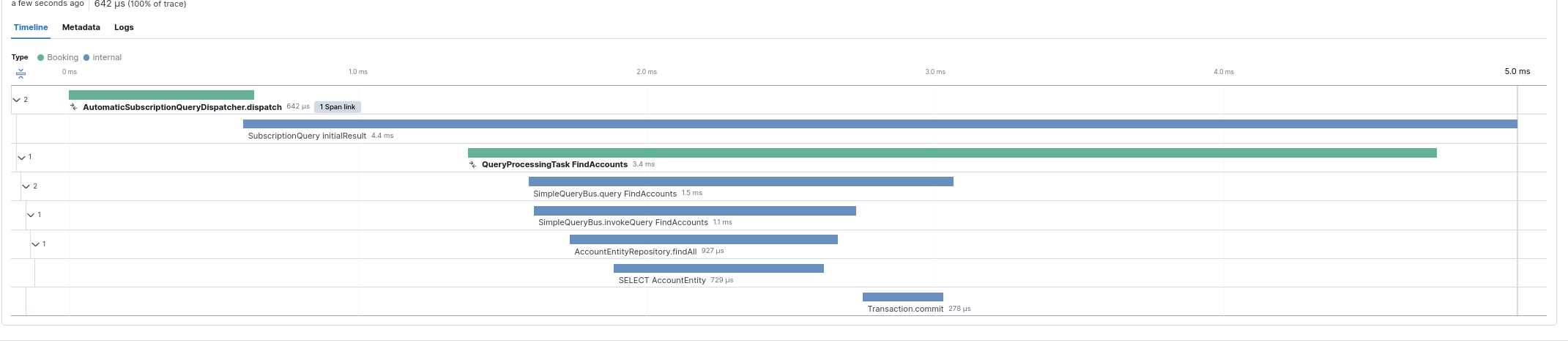Click the 1.0 ms axis tick label
This screenshot has width=1568, height=341.
[x=358, y=72]
